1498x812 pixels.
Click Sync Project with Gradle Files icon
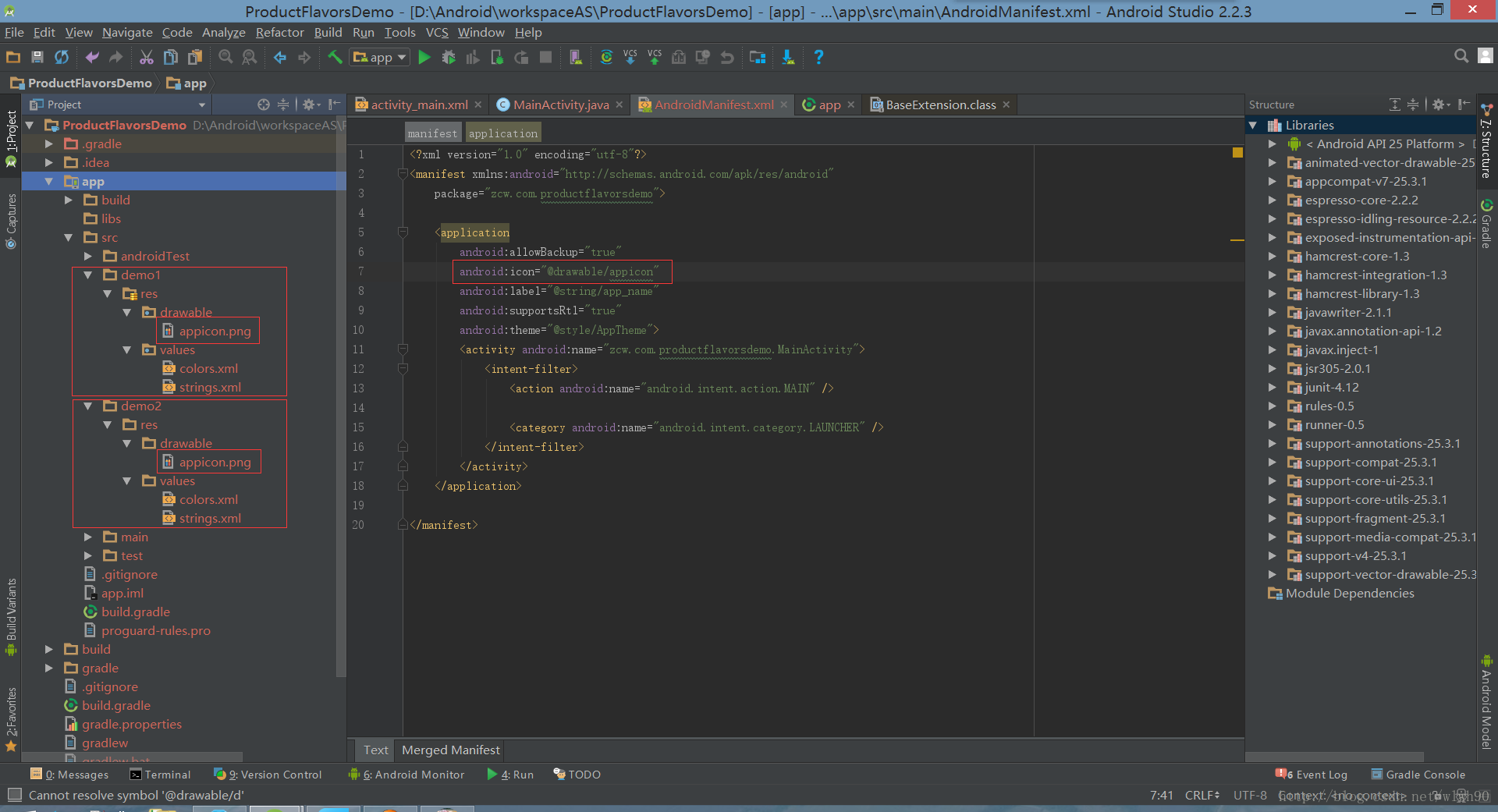pyautogui.click(x=606, y=57)
